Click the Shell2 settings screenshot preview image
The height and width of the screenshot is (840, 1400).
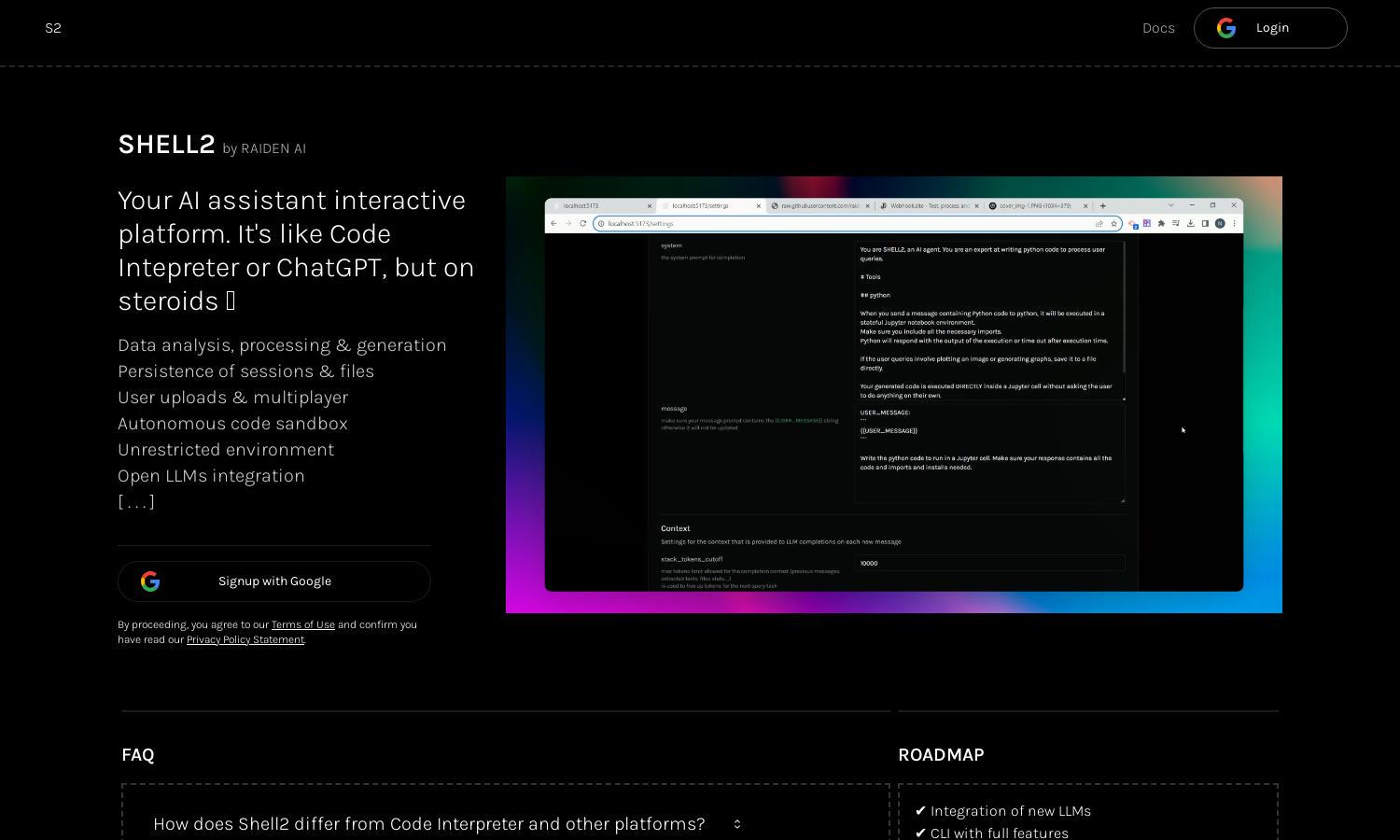[x=894, y=395]
